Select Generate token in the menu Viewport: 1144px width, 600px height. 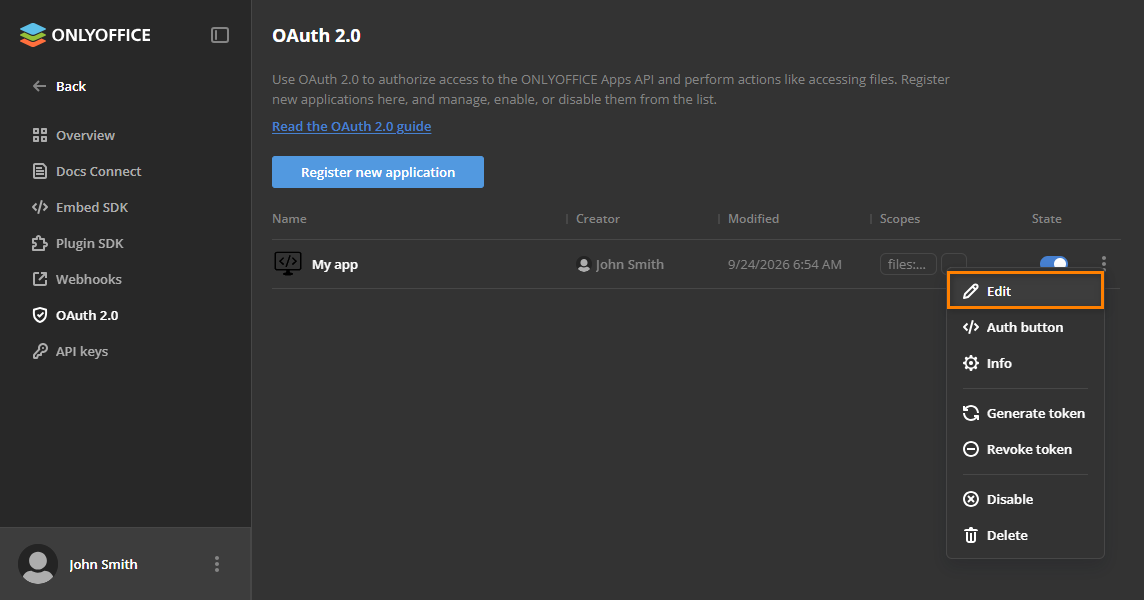coord(1025,413)
